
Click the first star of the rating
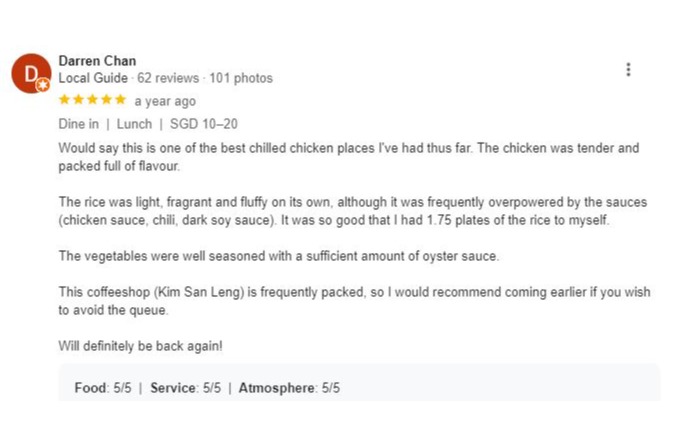pyautogui.click(x=65, y=100)
